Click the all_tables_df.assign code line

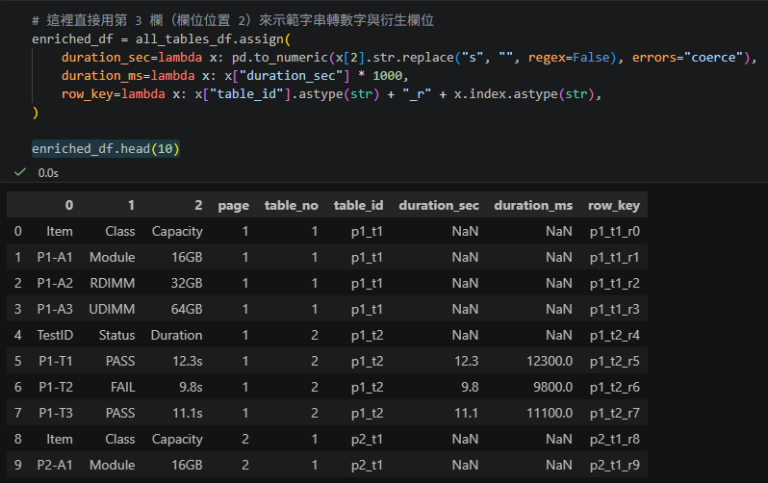pos(161,39)
